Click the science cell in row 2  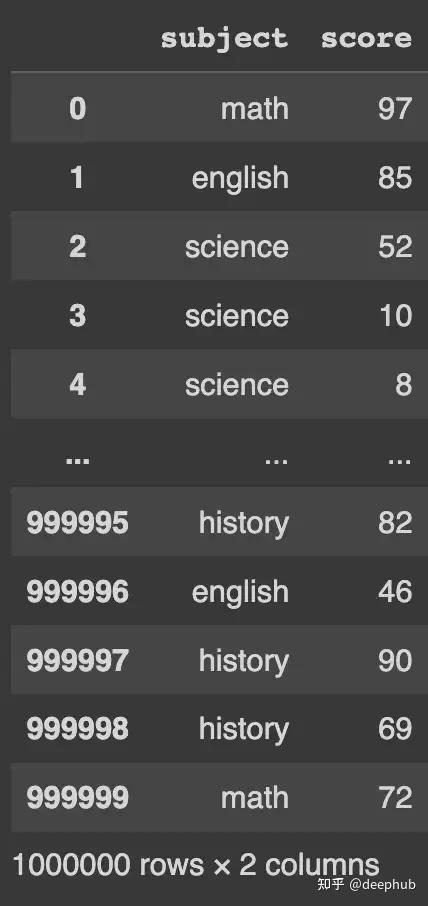click(237, 247)
